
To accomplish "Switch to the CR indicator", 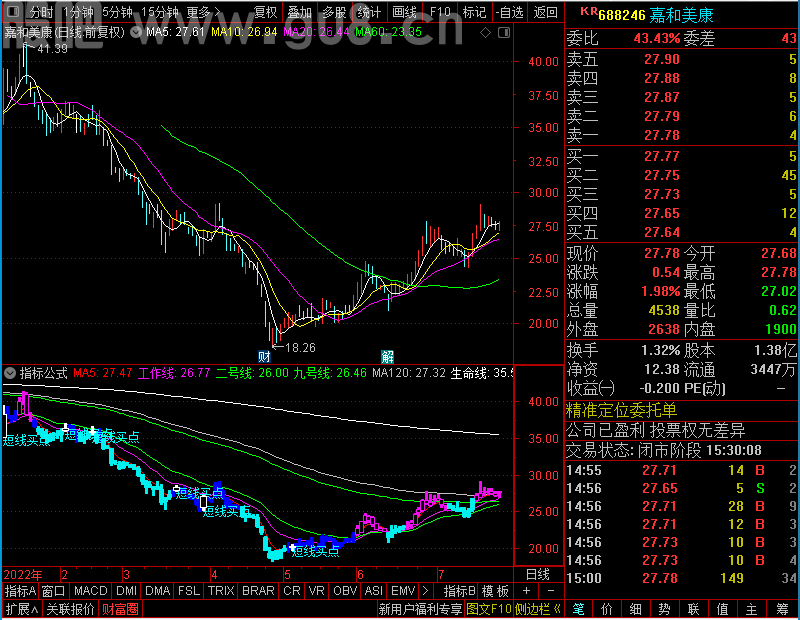I will point(292,591).
